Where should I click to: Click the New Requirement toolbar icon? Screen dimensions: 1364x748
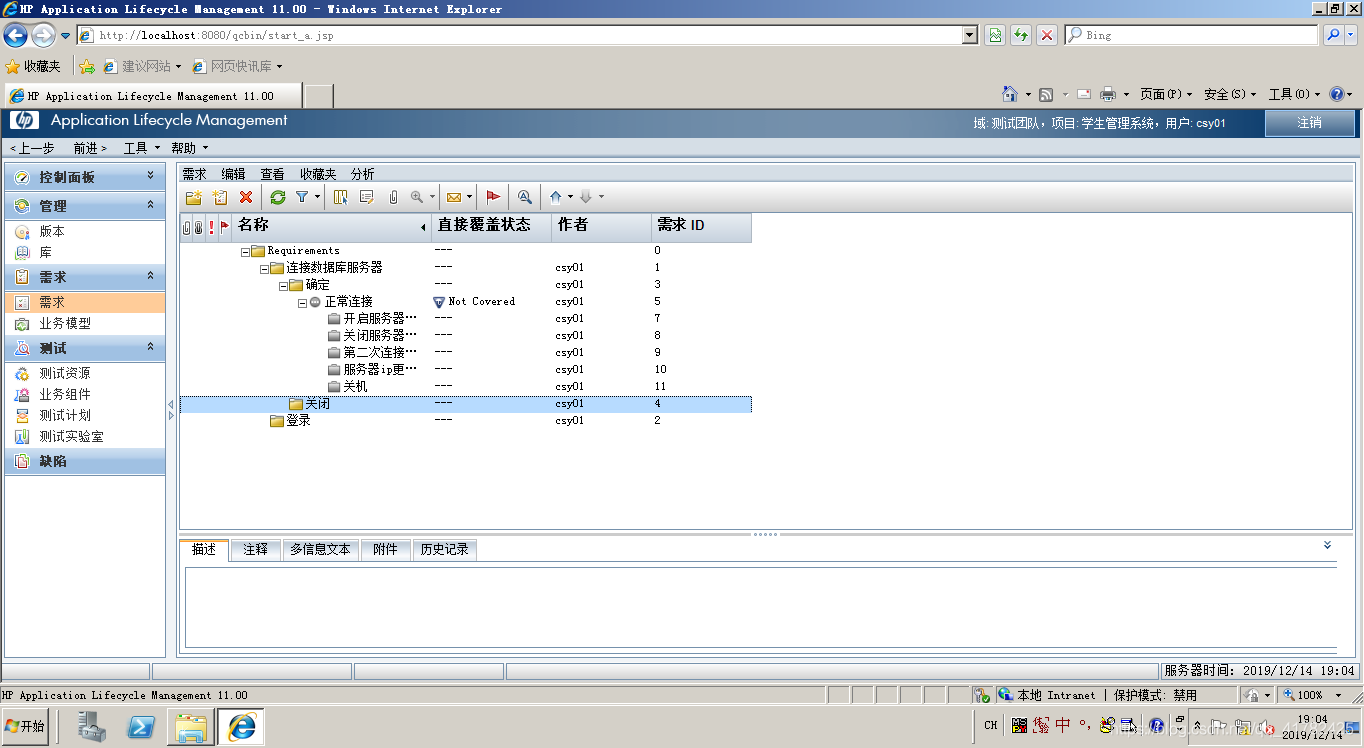[x=220, y=197]
